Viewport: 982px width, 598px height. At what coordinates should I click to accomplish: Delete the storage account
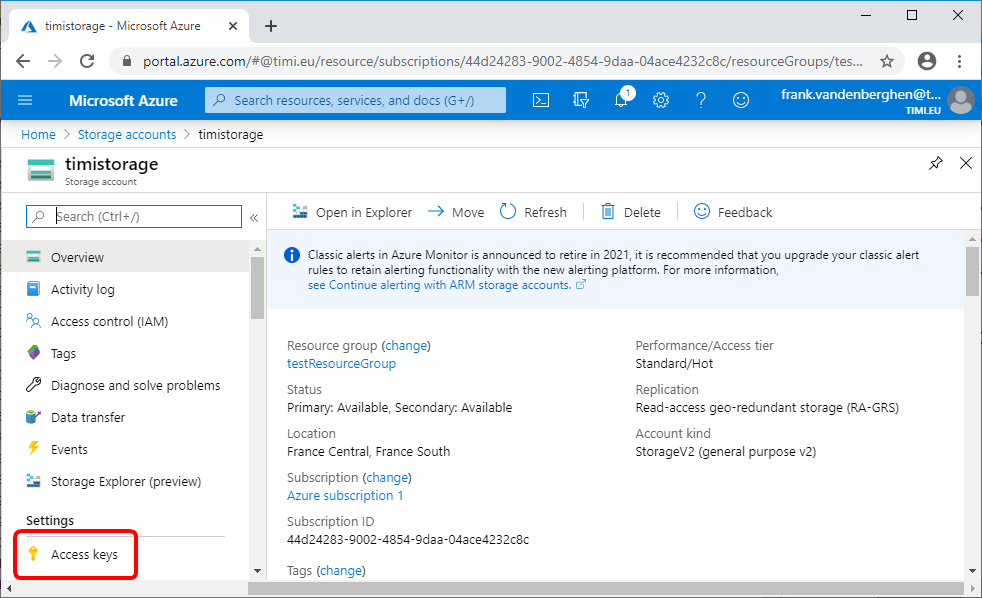coord(631,212)
